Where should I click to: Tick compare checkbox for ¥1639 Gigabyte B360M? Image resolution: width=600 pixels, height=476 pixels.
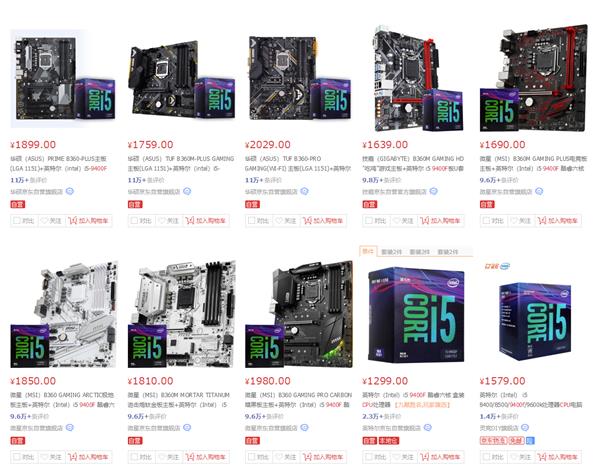point(368,221)
